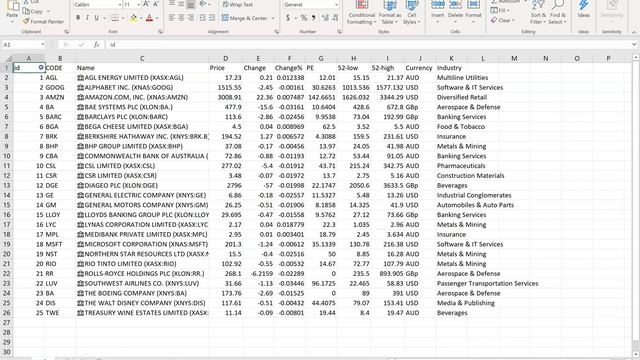640x360 pixels.
Task: Click Increase Decimal icon
Action: (x=325, y=18)
